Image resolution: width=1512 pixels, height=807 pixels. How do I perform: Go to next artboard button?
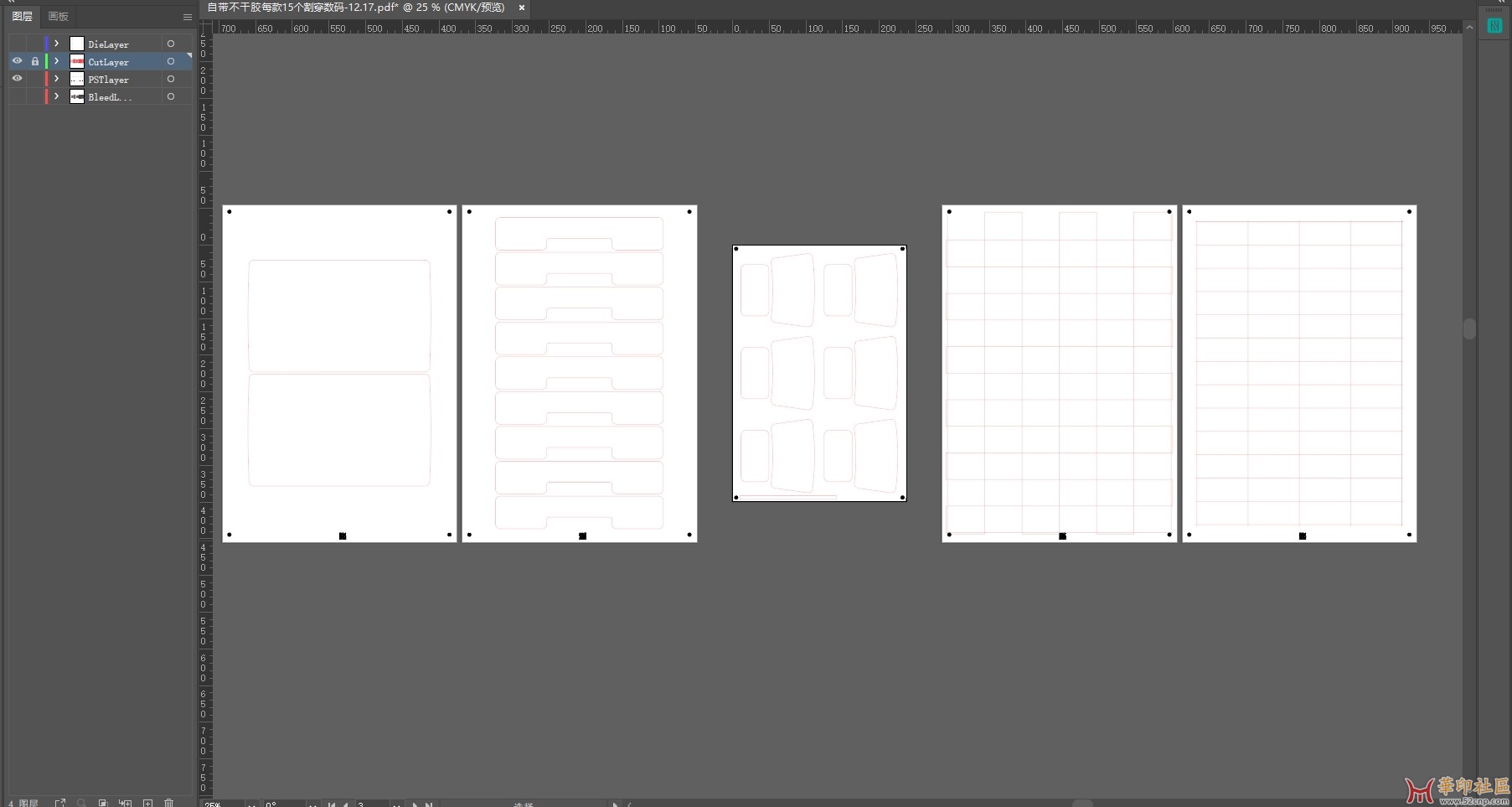[x=415, y=804]
